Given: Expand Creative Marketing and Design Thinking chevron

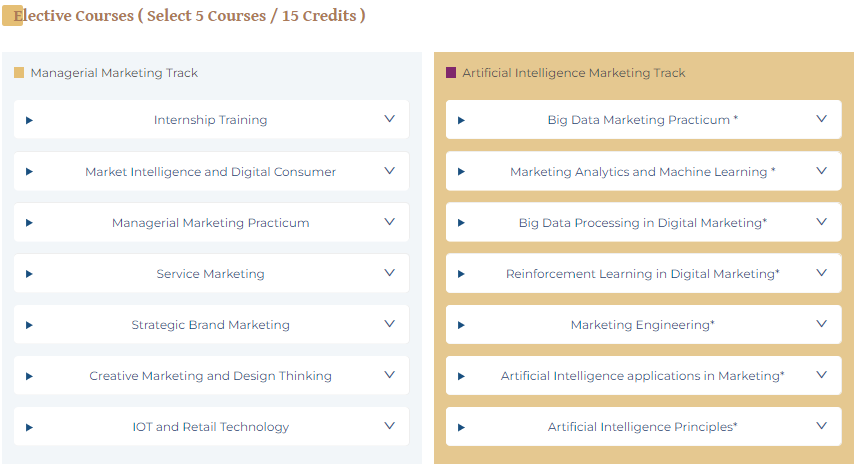Looking at the screenshot, I should [390, 375].
